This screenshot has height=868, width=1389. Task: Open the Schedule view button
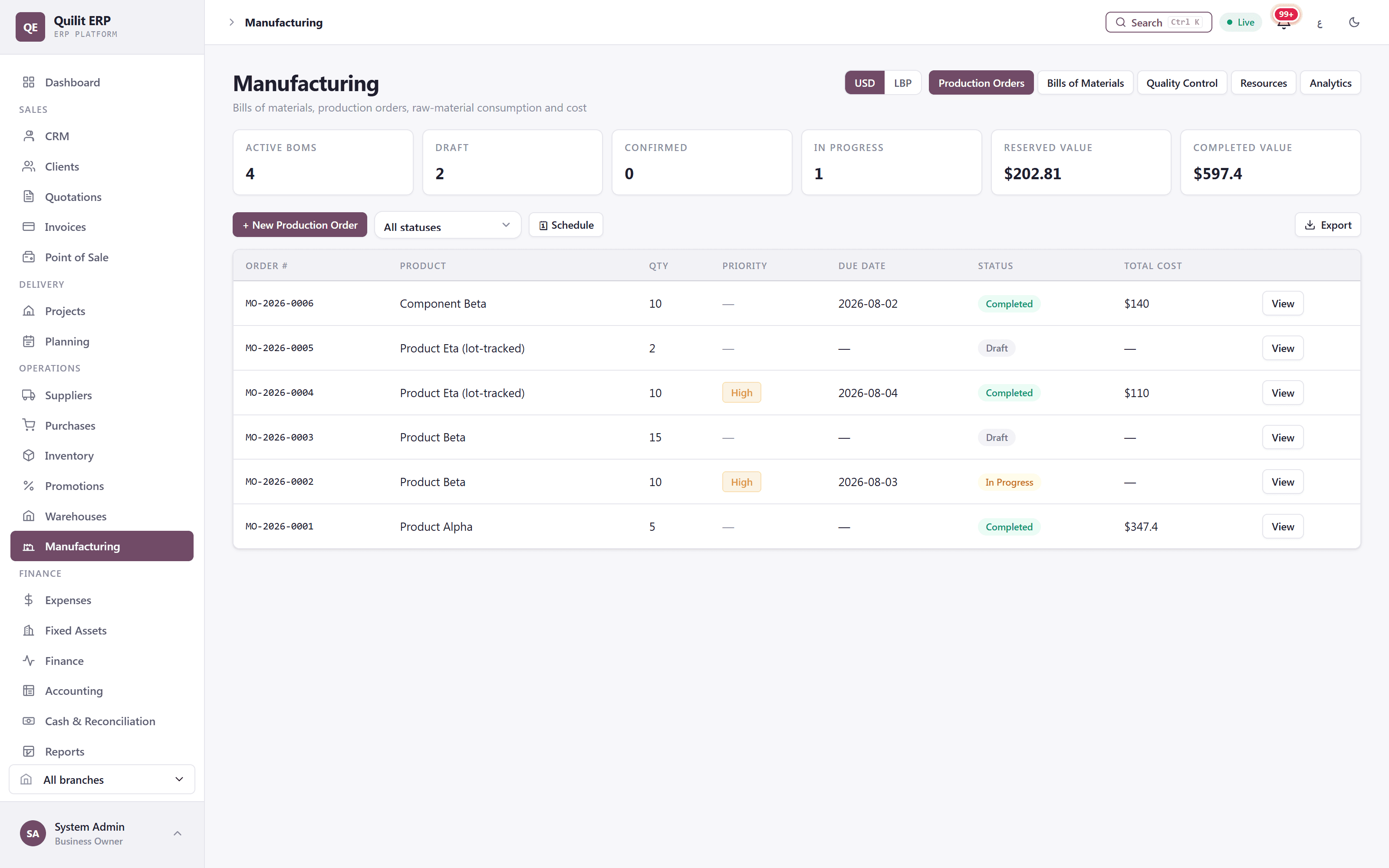[565, 224]
